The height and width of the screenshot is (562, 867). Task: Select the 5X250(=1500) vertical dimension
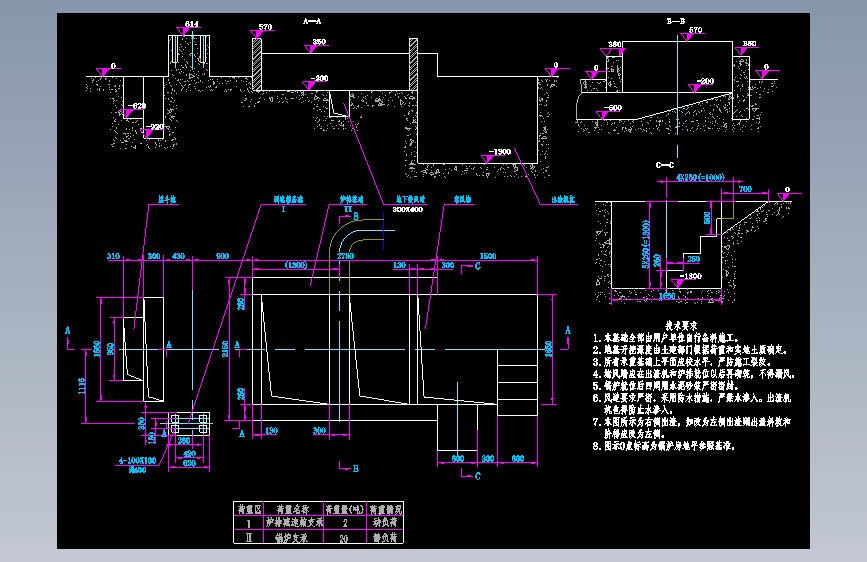click(645, 244)
